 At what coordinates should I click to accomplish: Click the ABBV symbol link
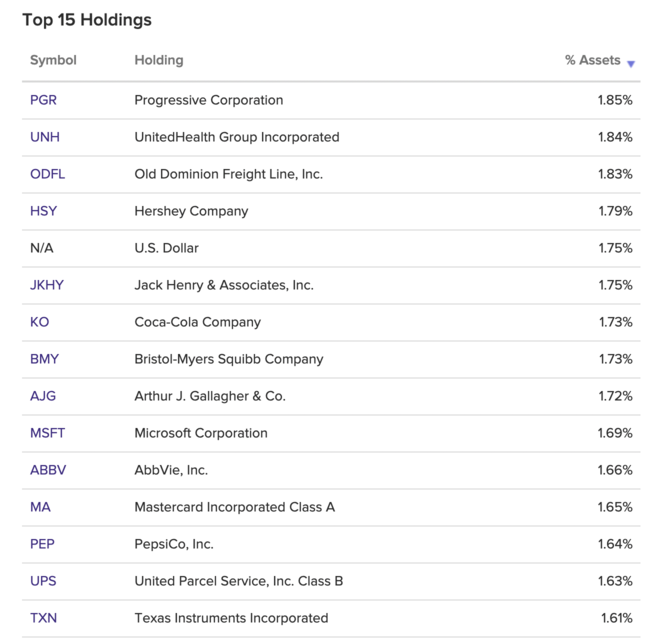click(48, 470)
